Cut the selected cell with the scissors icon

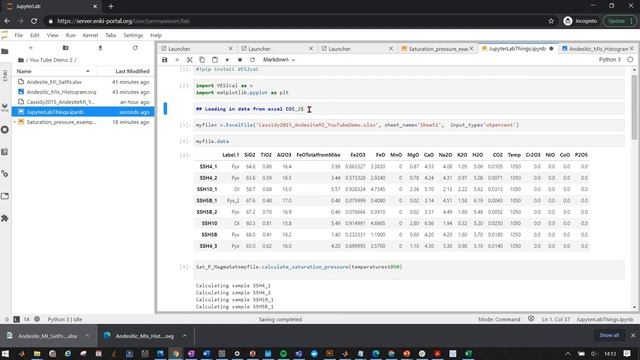click(x=189, y=60)
